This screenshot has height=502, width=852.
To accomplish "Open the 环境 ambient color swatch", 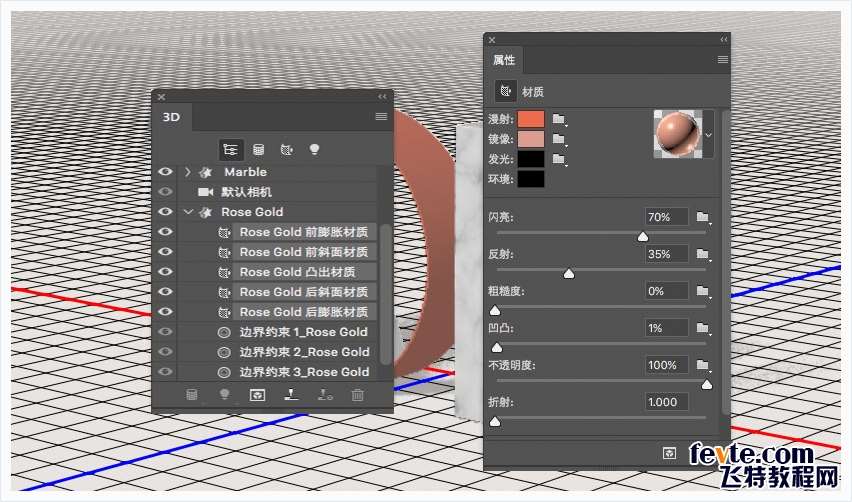I will pos(531,179).
